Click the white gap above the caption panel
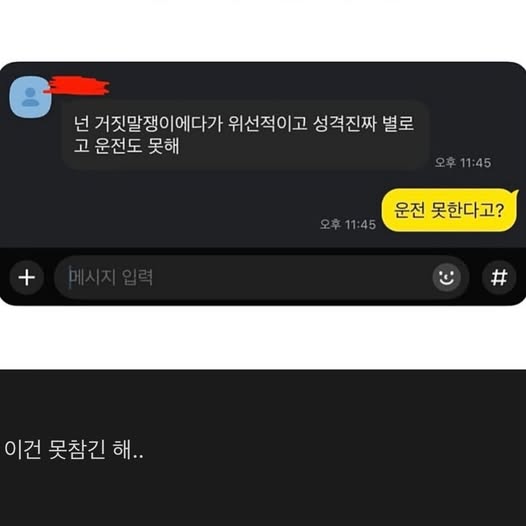This screenshot has width=526, height=526. 263,337
